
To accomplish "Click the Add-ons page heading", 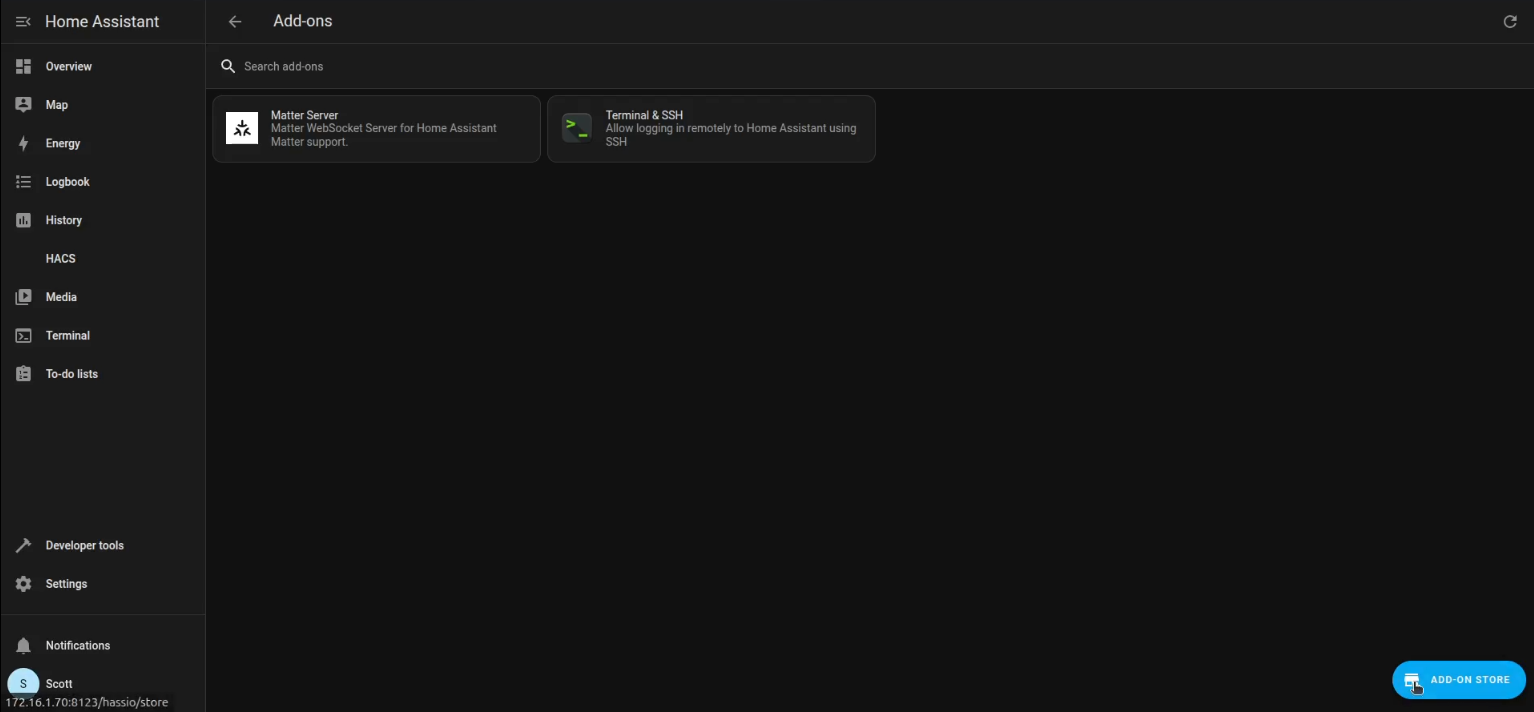I will pyautogui.click(x=303, y=21).
